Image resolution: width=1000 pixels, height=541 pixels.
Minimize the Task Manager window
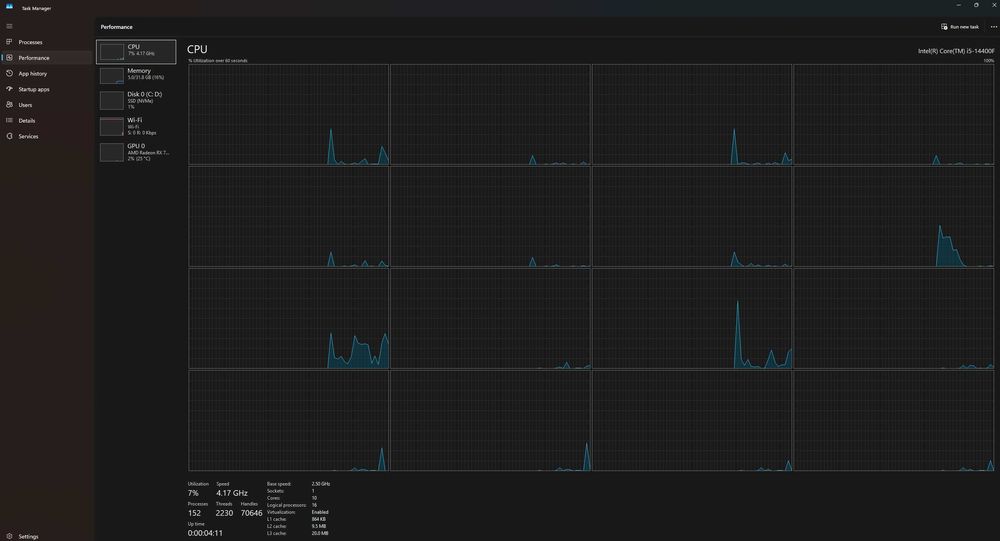[x=959, y=5]
